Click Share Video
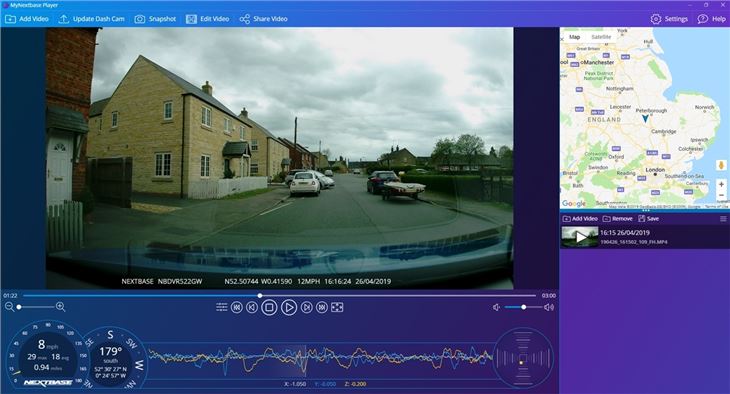 (264, 19)
